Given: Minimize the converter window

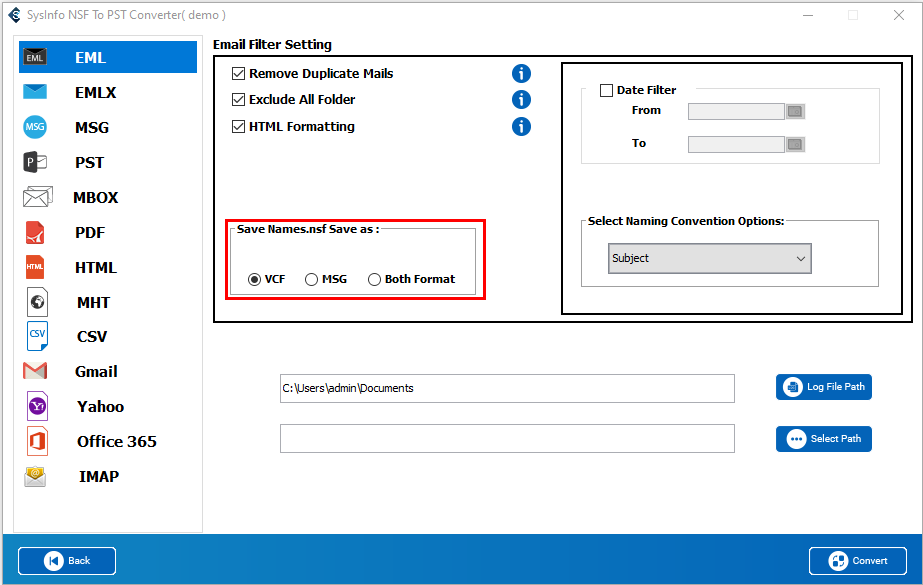Looking at the screenshot, I should point(808,15).
